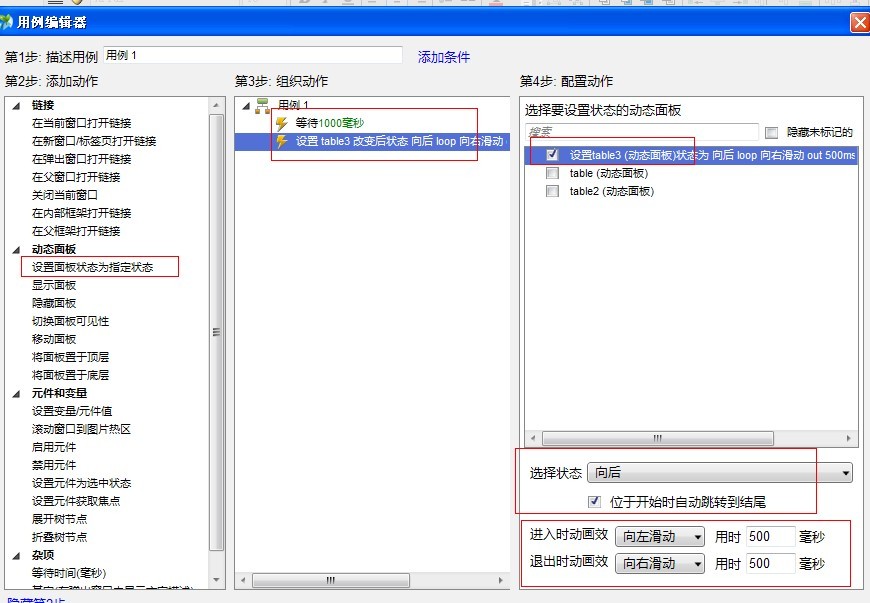The image size is (870, 603).
Task: Open the 退出时动画效 dropdown
Action: [x=660, y=564]
